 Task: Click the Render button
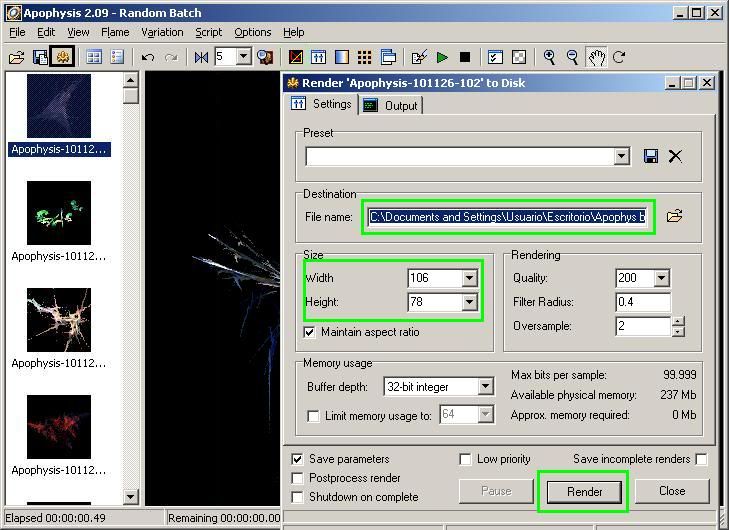(584, 491)
